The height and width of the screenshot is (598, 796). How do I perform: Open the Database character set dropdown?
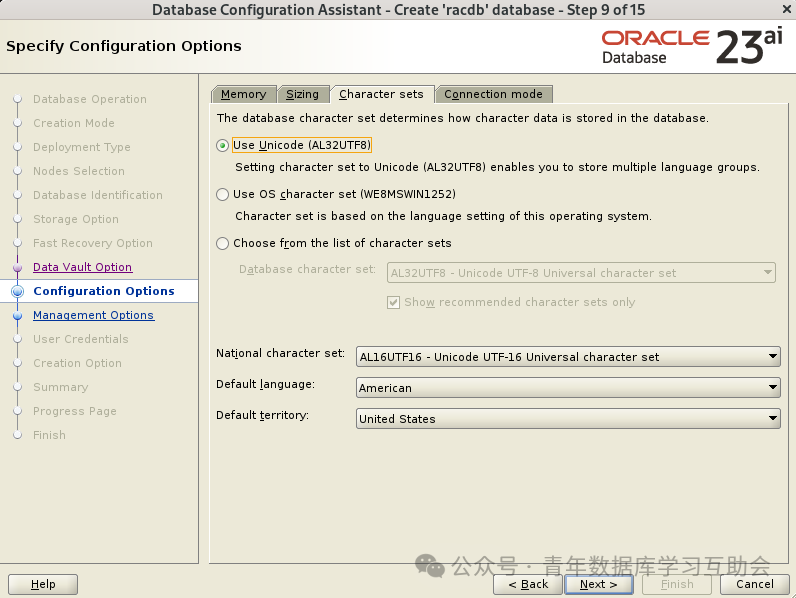click(581, 273)
